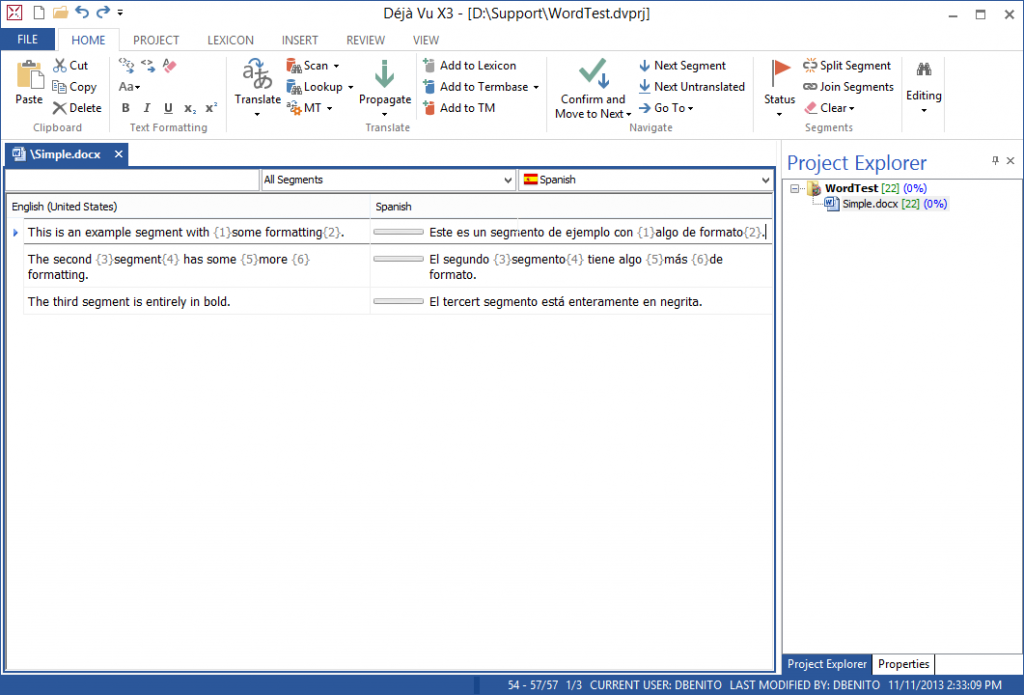Click Delete in the Clipboard group
1024x695 pixels.
77,108
